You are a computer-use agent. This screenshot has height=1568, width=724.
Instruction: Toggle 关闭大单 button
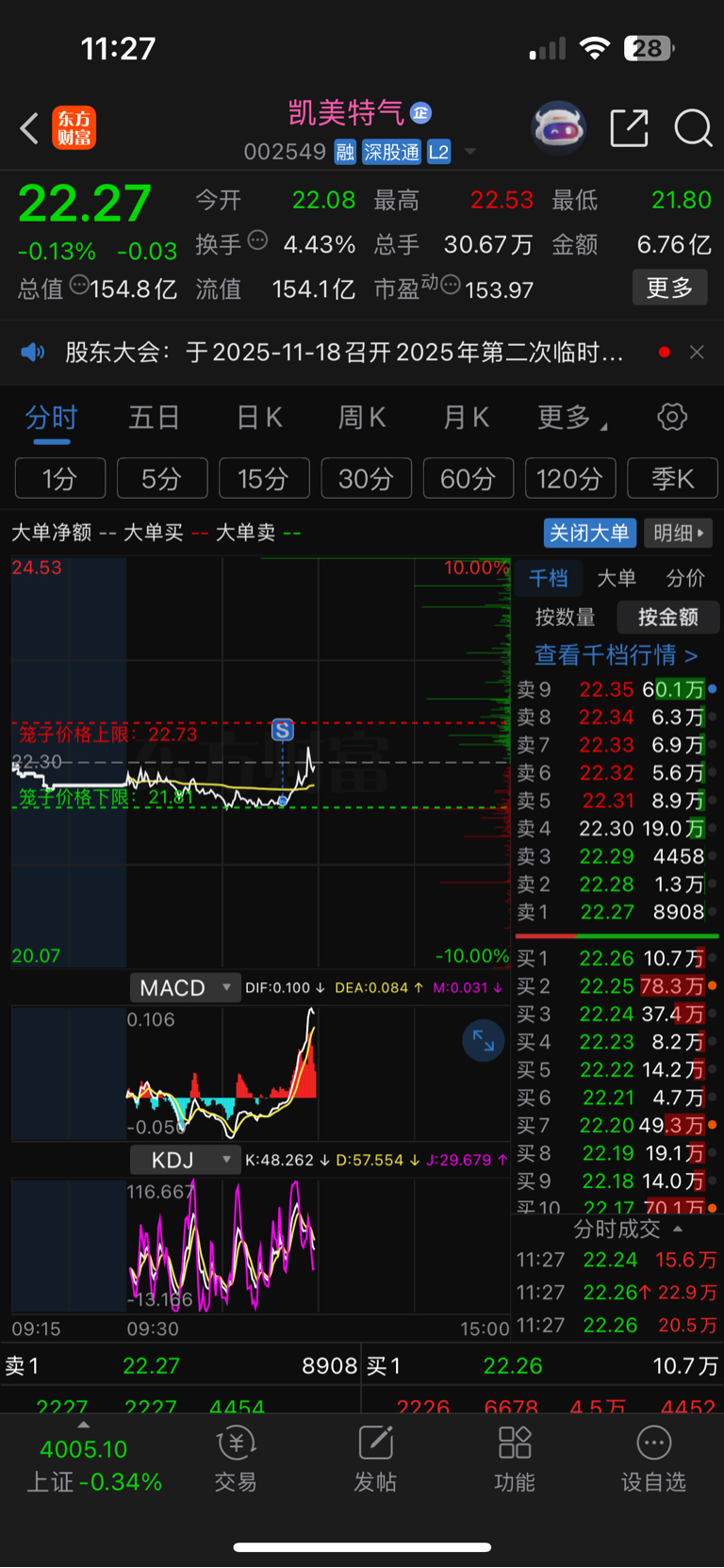[x=589, y=533]
